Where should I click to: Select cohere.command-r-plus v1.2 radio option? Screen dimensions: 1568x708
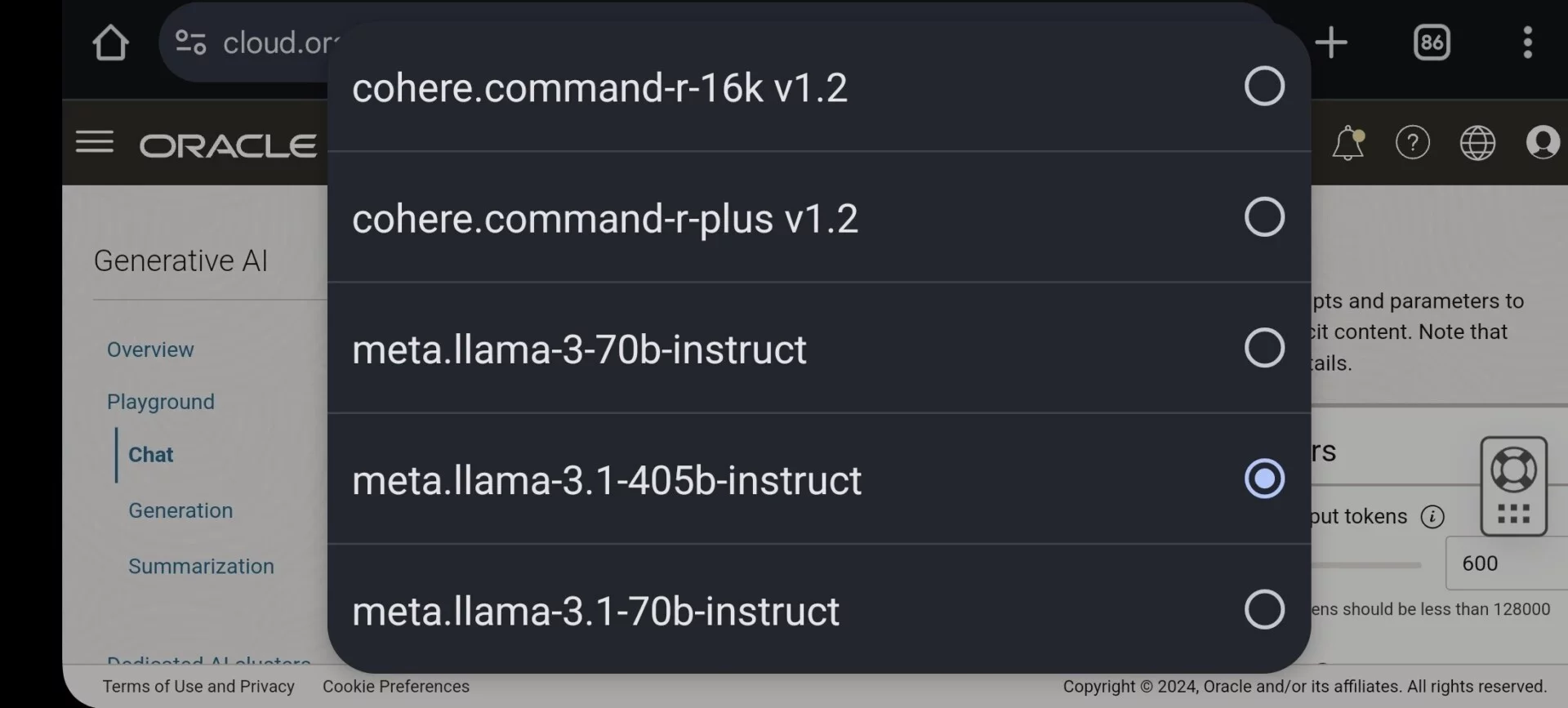click(x=819, y=217)
